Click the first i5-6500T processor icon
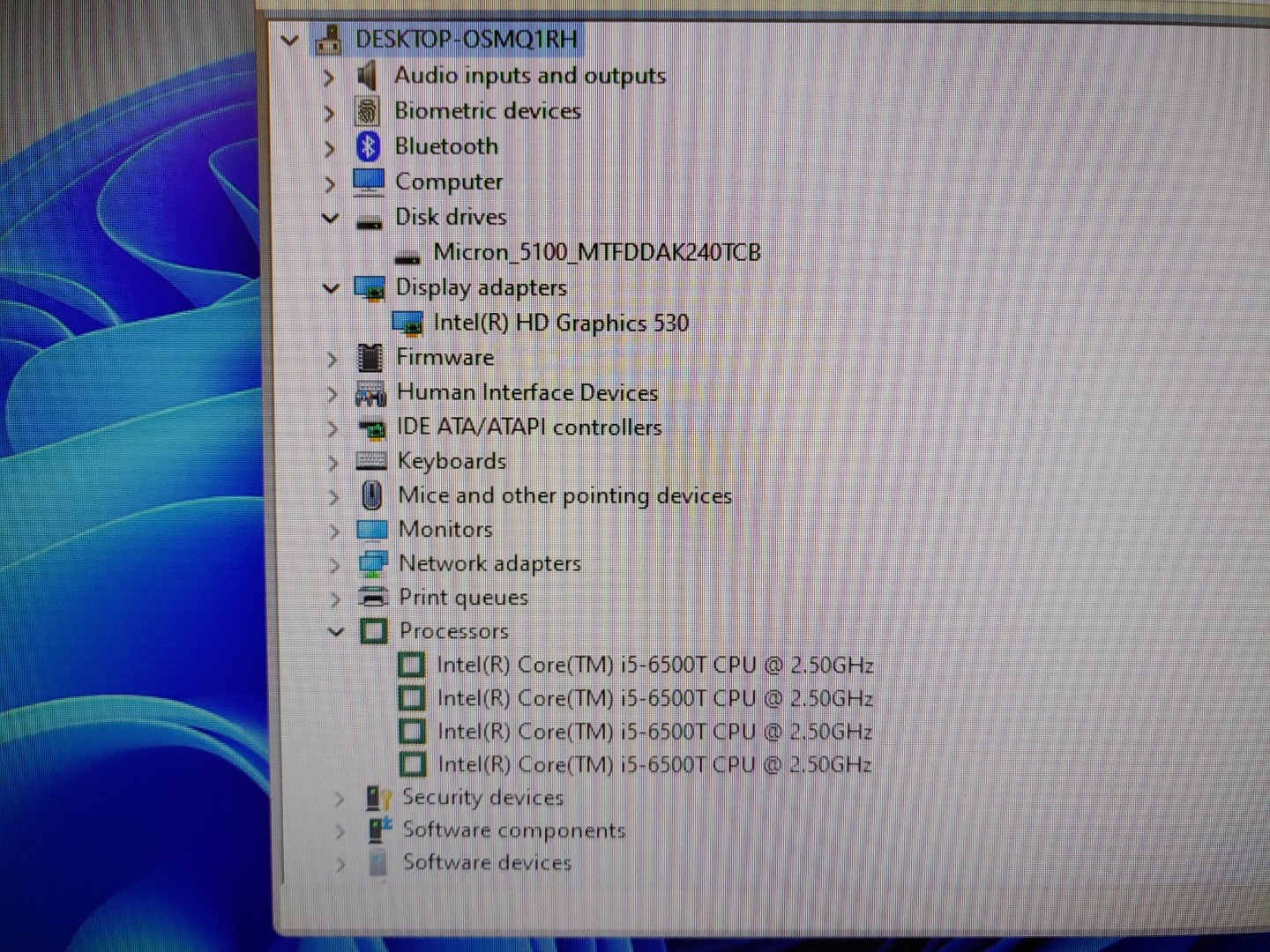1270x952 pixels. click(411, 665)
